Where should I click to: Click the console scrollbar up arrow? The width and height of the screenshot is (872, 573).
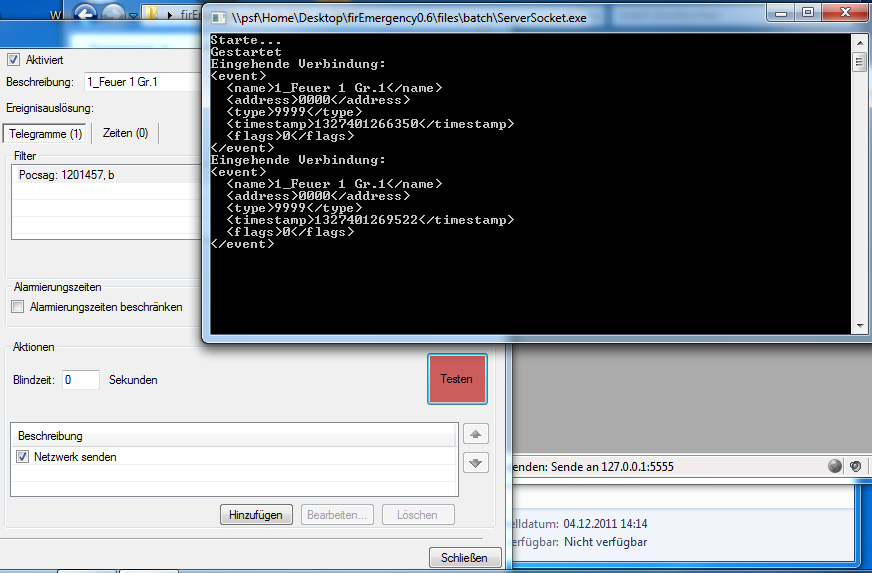(x=859, y=42)
